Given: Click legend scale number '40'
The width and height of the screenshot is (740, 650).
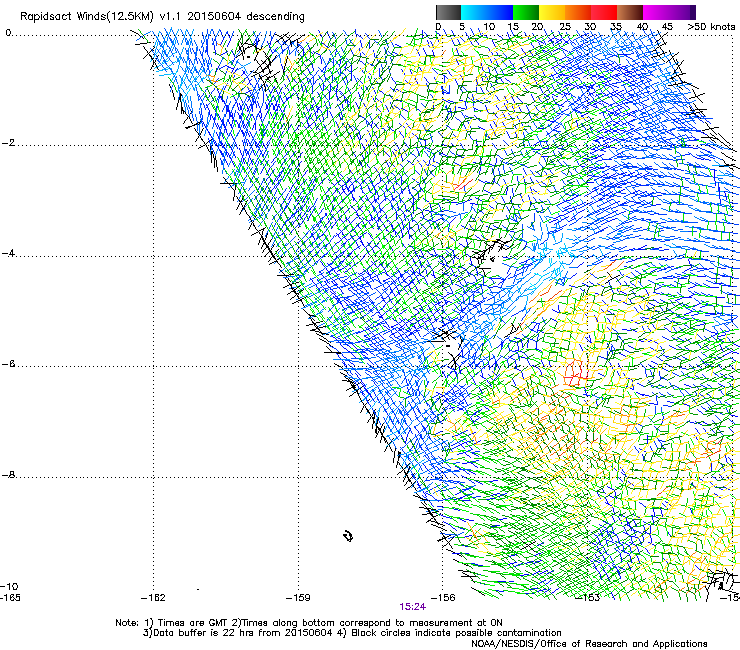Looking at the screenshot, I should click(x=642, y=27).
